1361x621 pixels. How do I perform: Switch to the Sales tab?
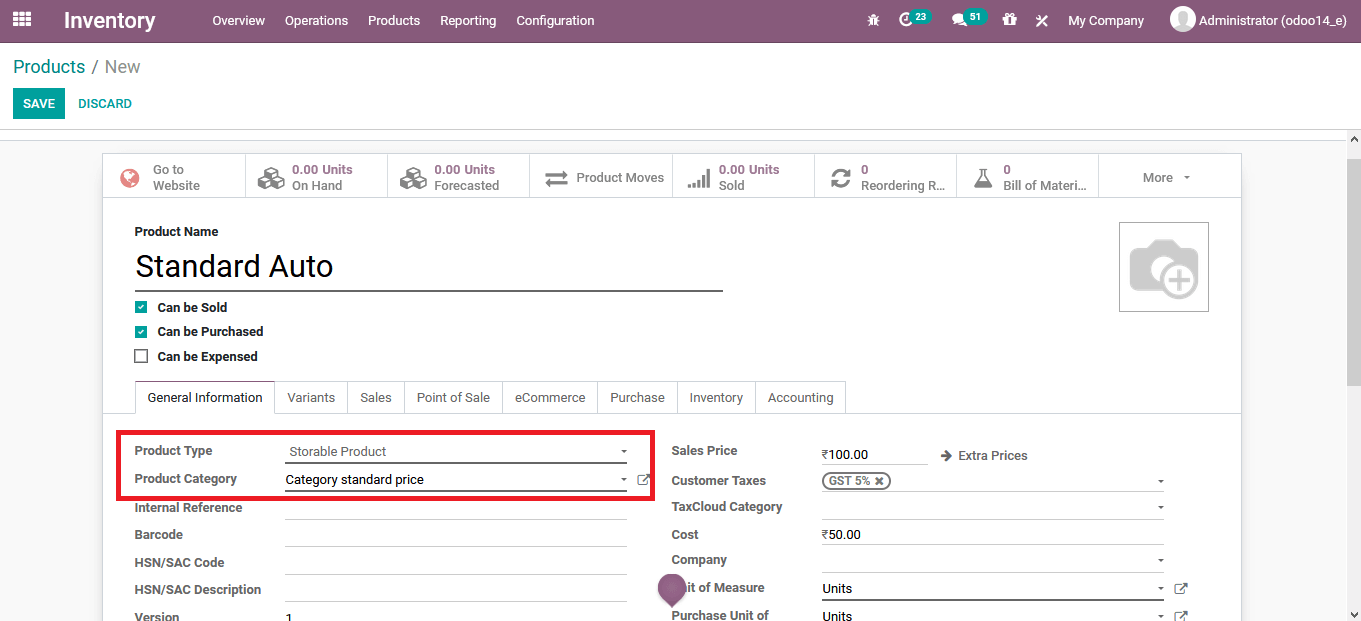pos(376,397)
